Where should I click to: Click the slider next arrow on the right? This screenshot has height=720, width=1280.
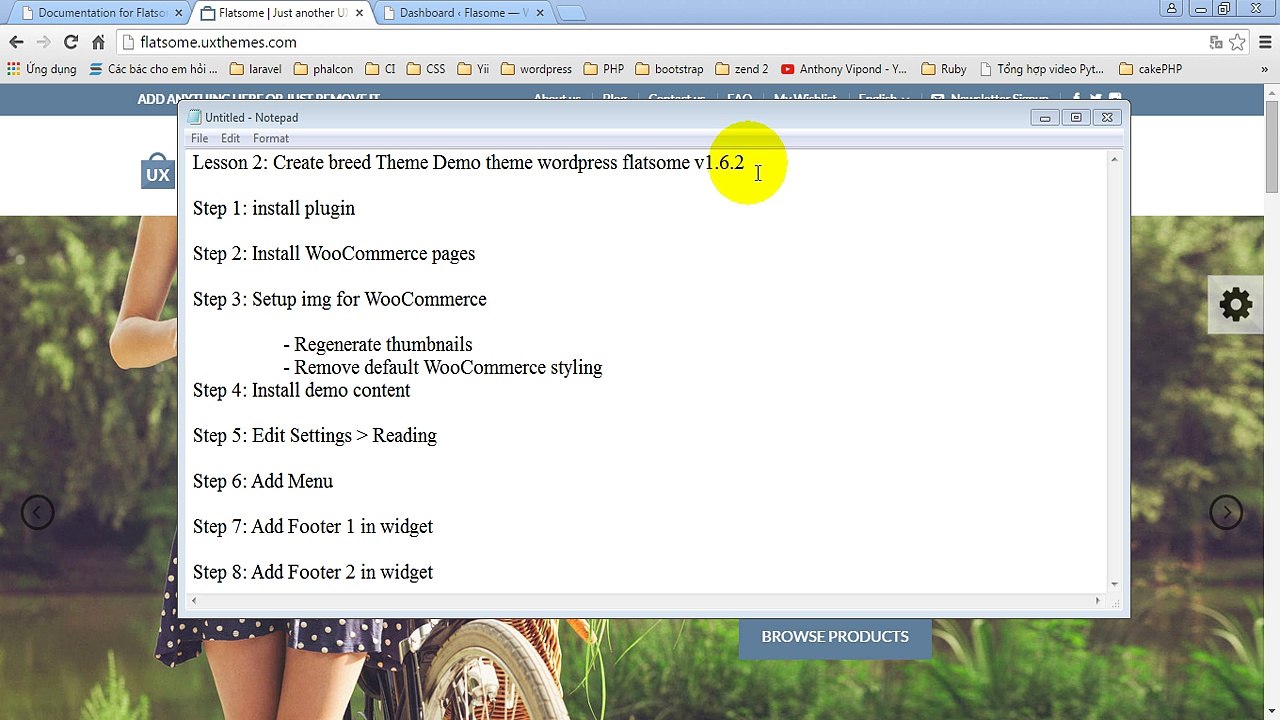[1226, 512]
